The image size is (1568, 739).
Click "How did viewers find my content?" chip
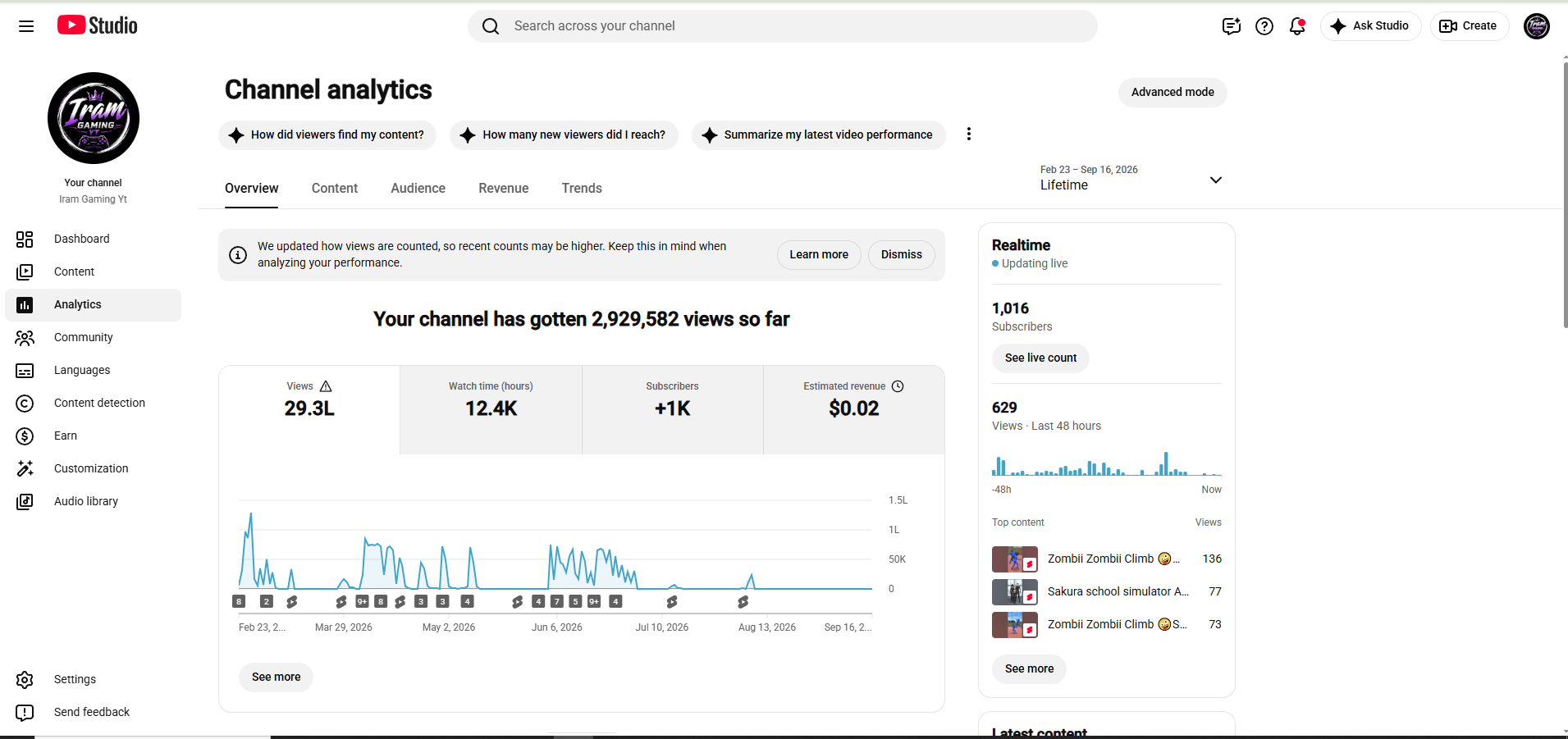(327, 135)
